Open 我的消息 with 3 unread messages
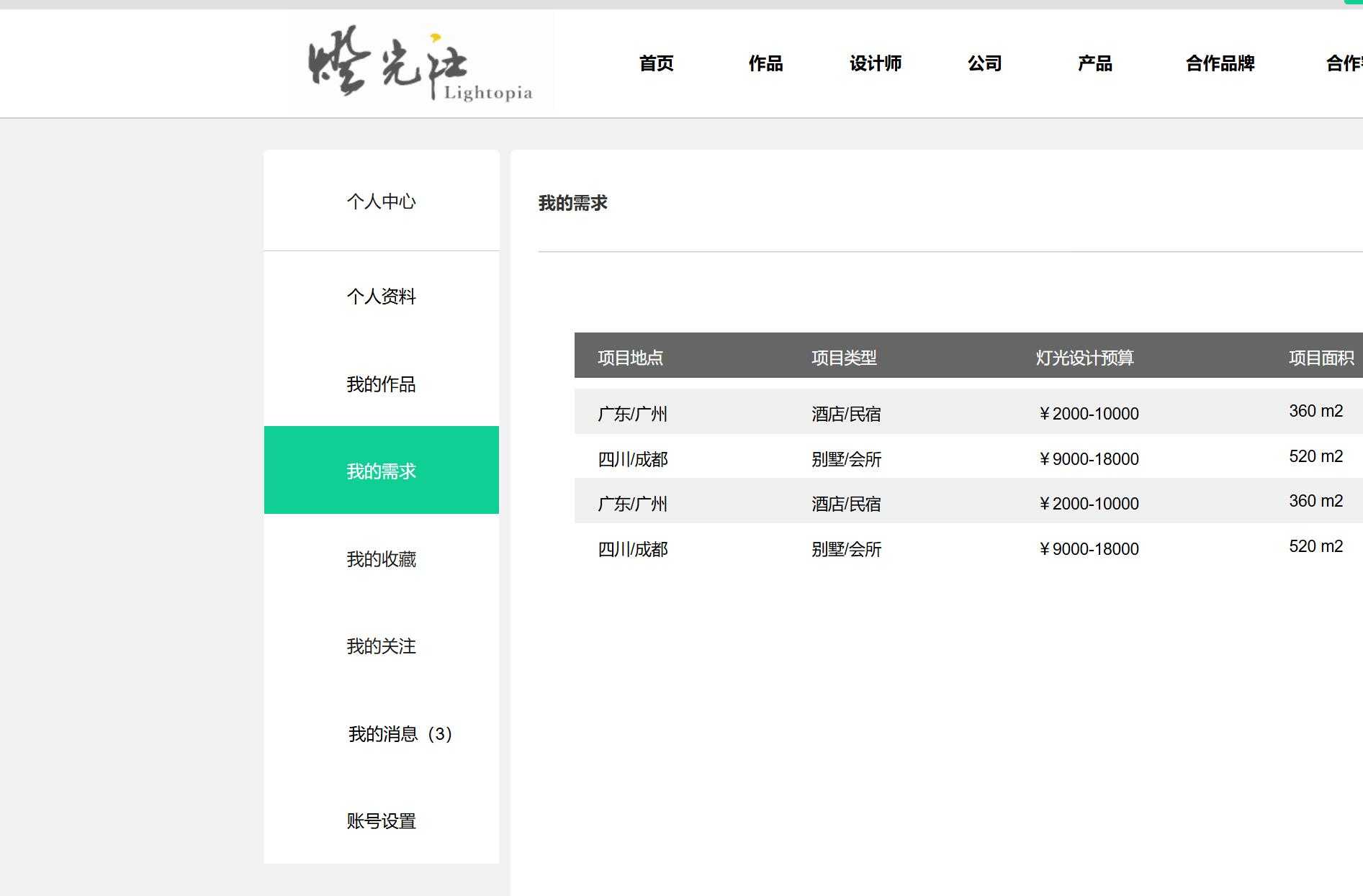 point(399,735)
